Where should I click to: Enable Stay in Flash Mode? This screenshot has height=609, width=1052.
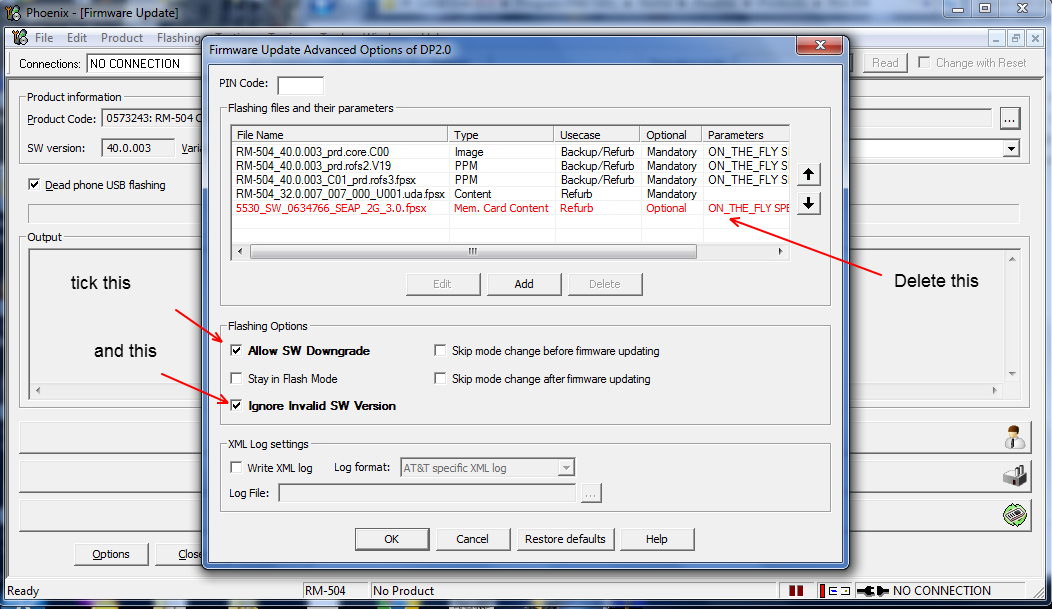pyautogui.click(x=236, y=379)
